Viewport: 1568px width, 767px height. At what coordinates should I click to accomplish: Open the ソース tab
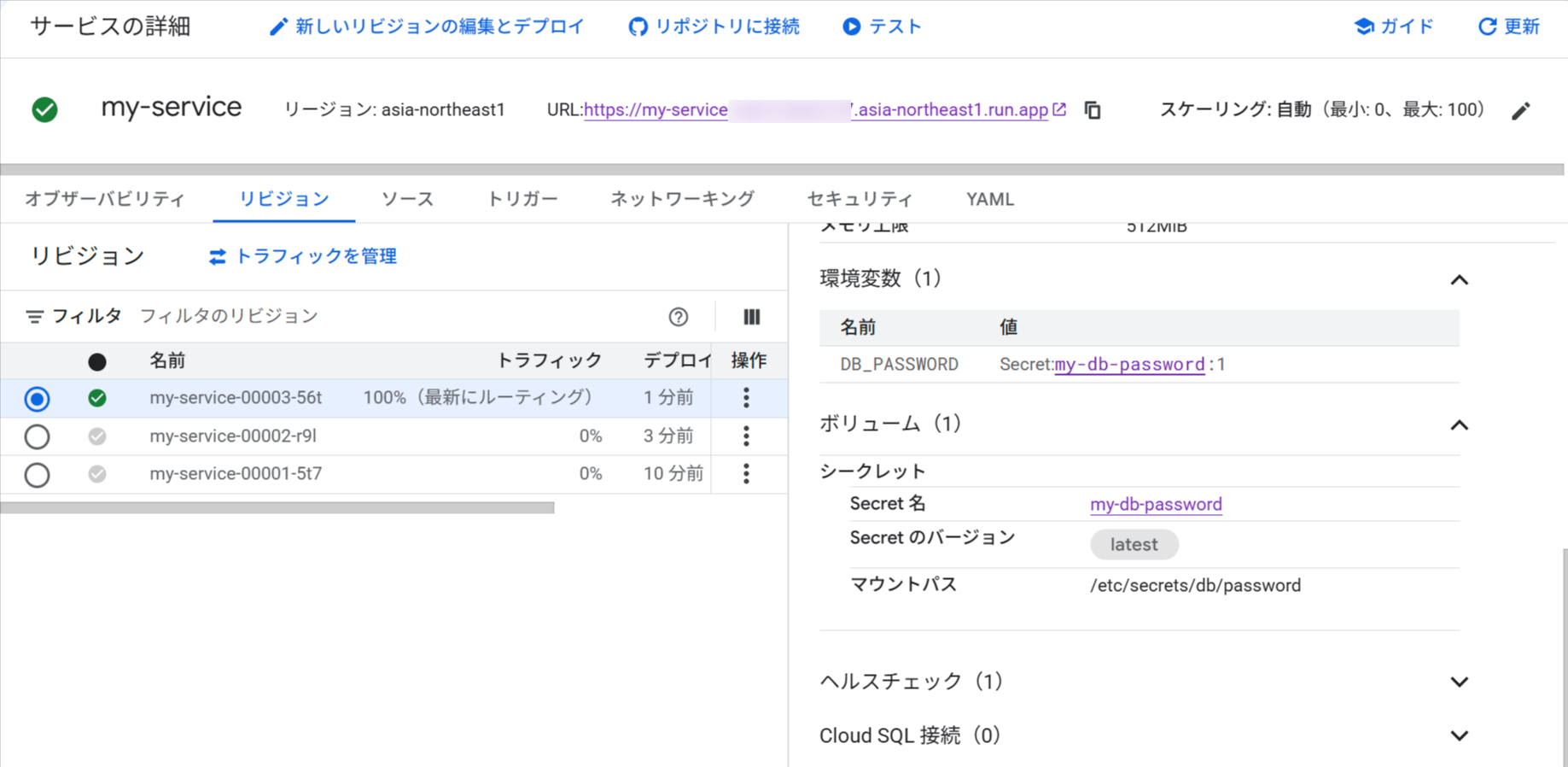(407, 200)
